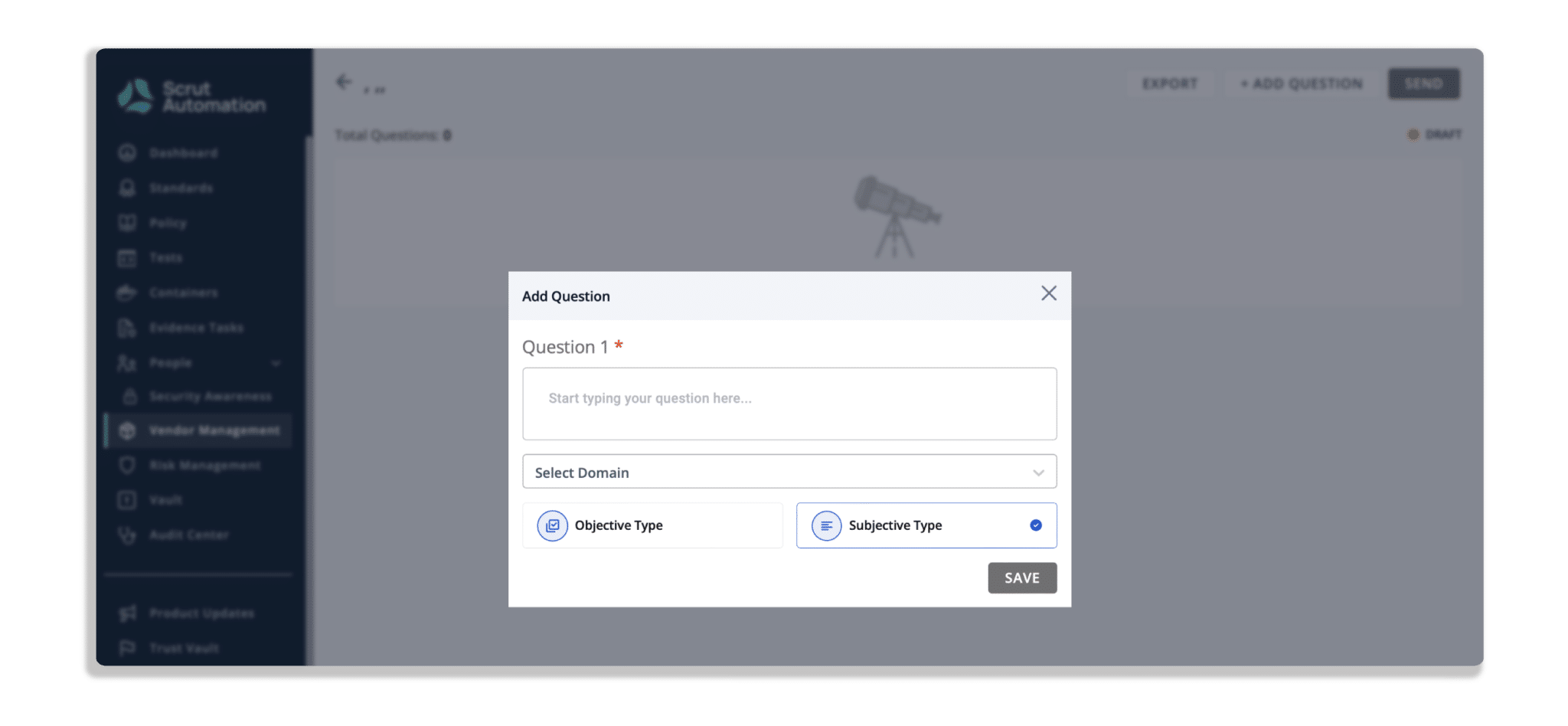Click the Add Question dialog title
This screenshot has width=1568, height=726.
point(566,296)
